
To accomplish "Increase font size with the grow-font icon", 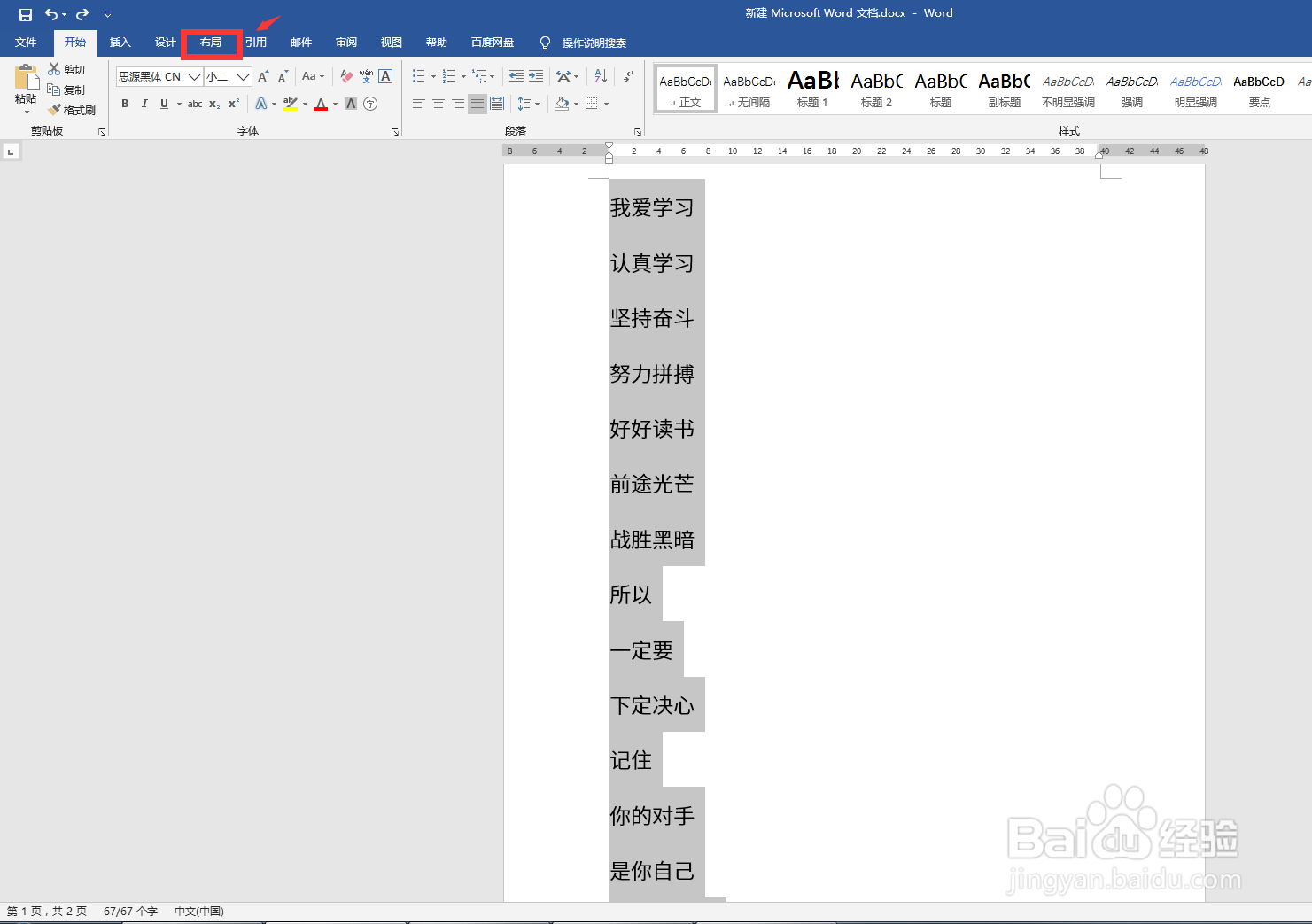I will (263, 76).
